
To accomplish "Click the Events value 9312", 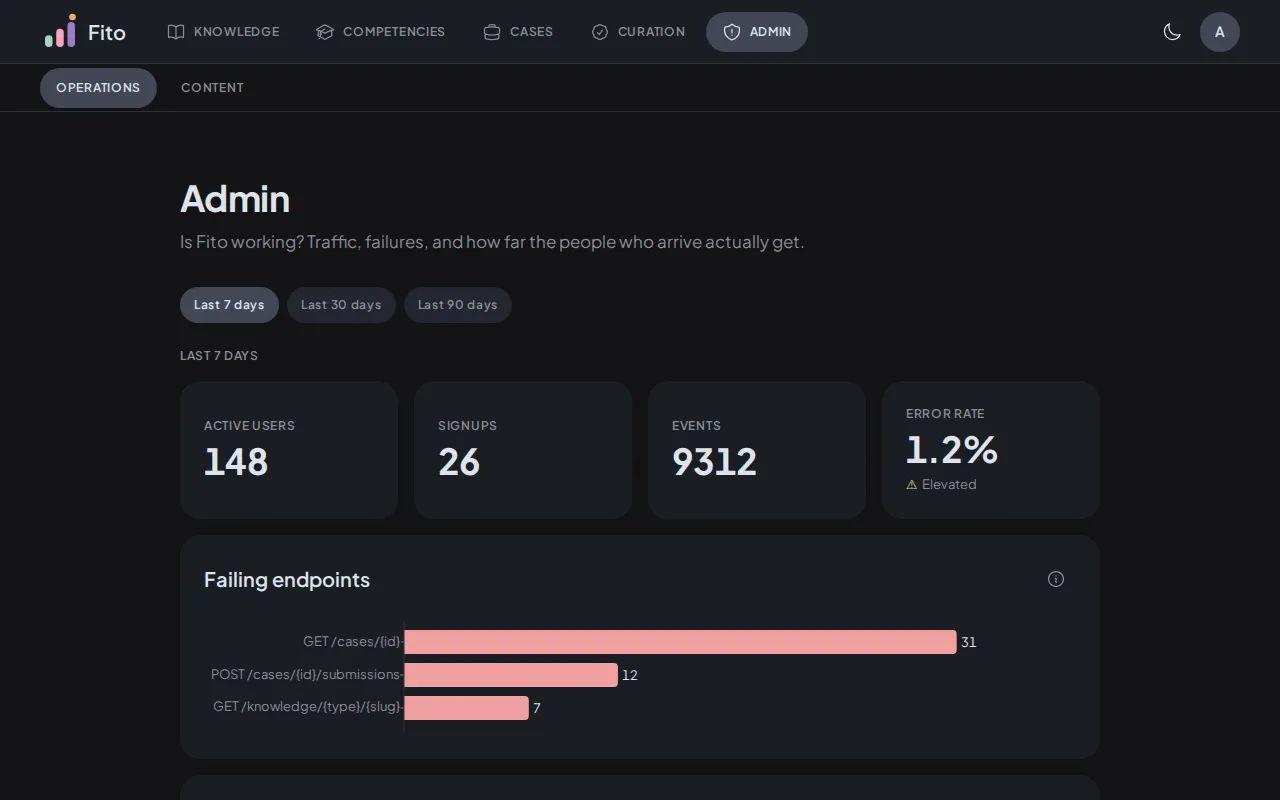I will coord(714,462).
